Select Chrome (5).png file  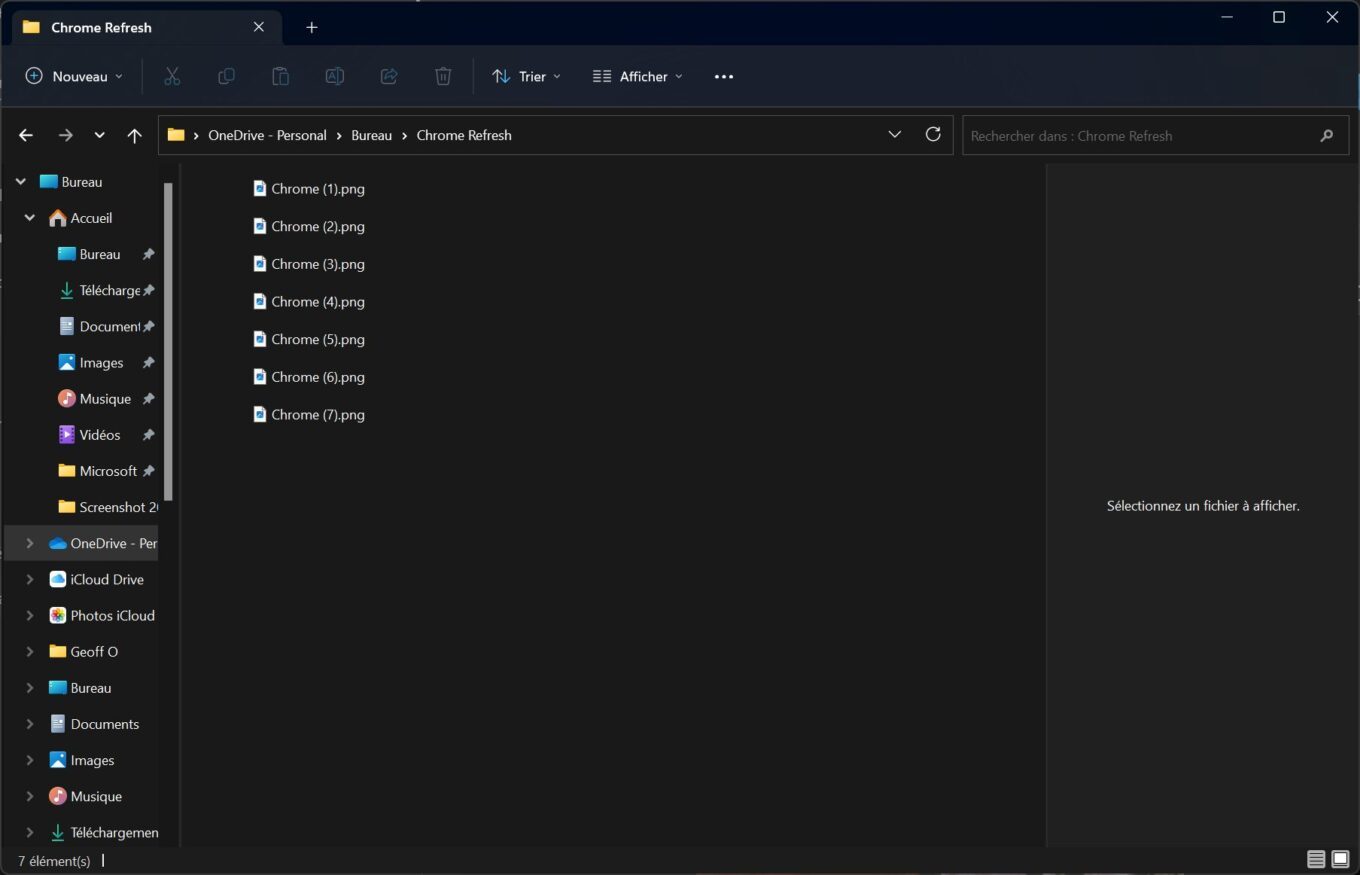(x=309, y=339)
